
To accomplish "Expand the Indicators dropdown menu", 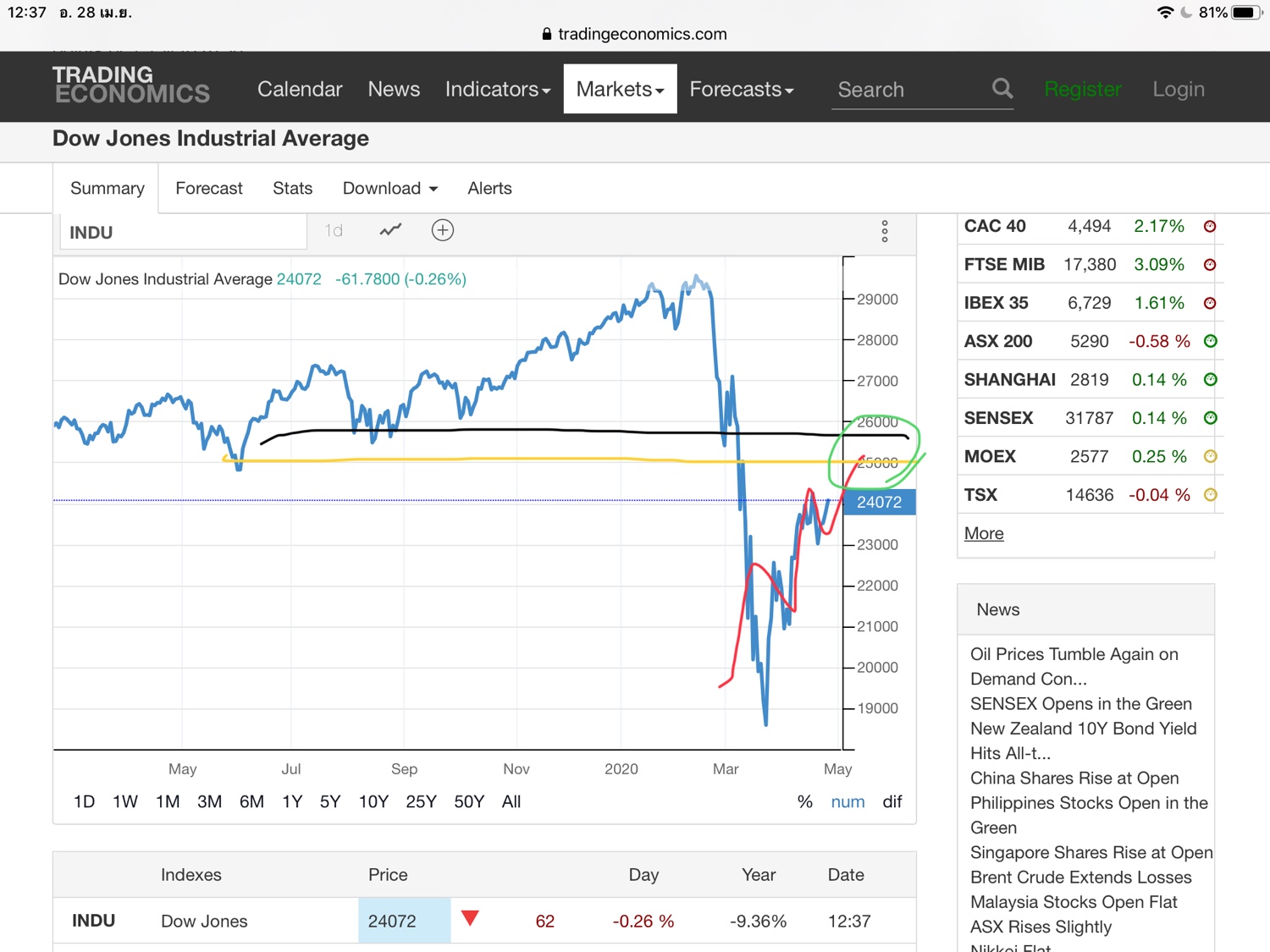I will click(x=498, y=89).
